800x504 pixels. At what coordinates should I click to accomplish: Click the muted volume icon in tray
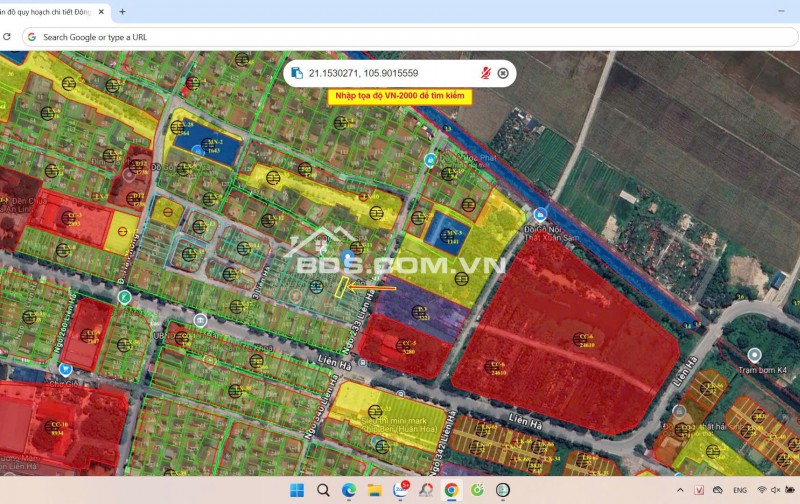coord(776,490)
